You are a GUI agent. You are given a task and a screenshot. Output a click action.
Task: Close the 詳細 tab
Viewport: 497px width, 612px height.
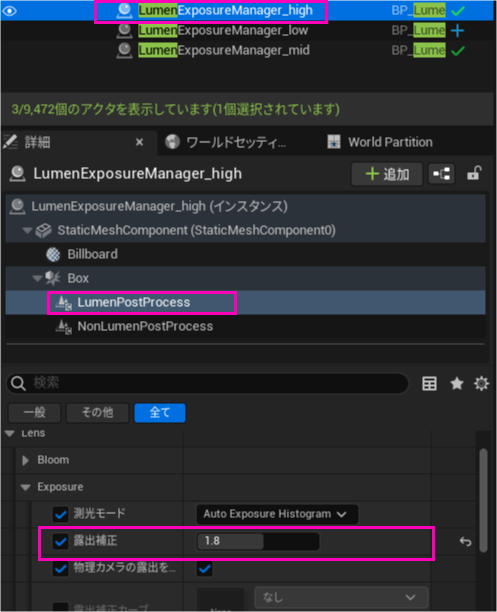(x=139, y=142)
